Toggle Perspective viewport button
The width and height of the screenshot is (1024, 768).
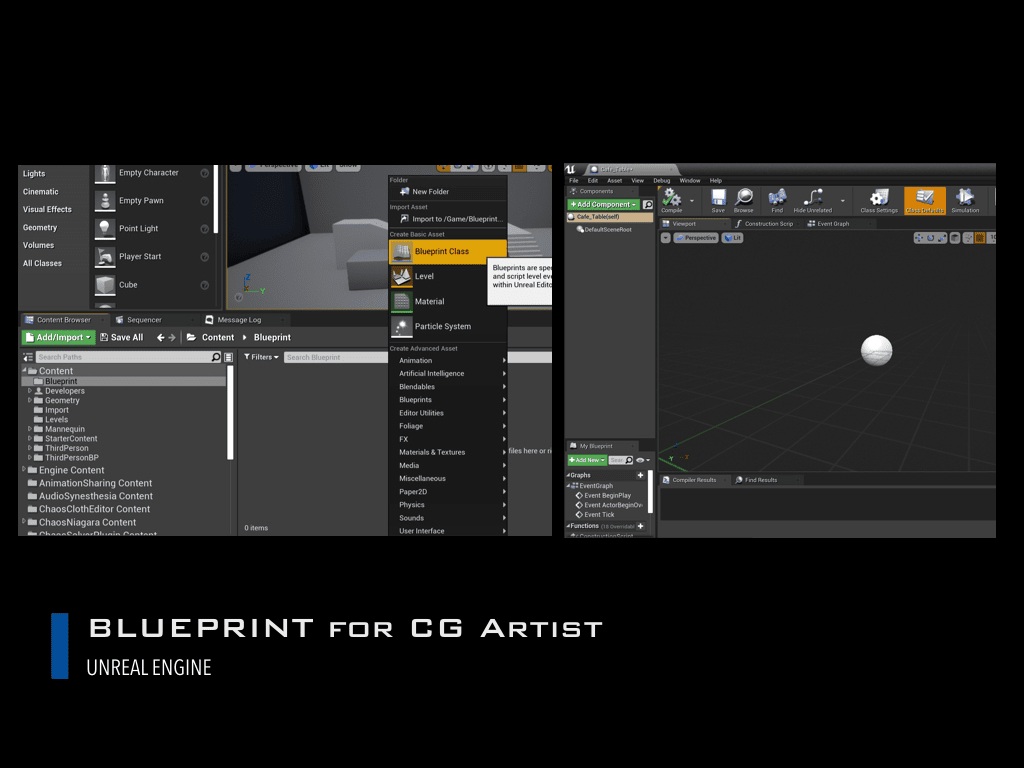696,238
